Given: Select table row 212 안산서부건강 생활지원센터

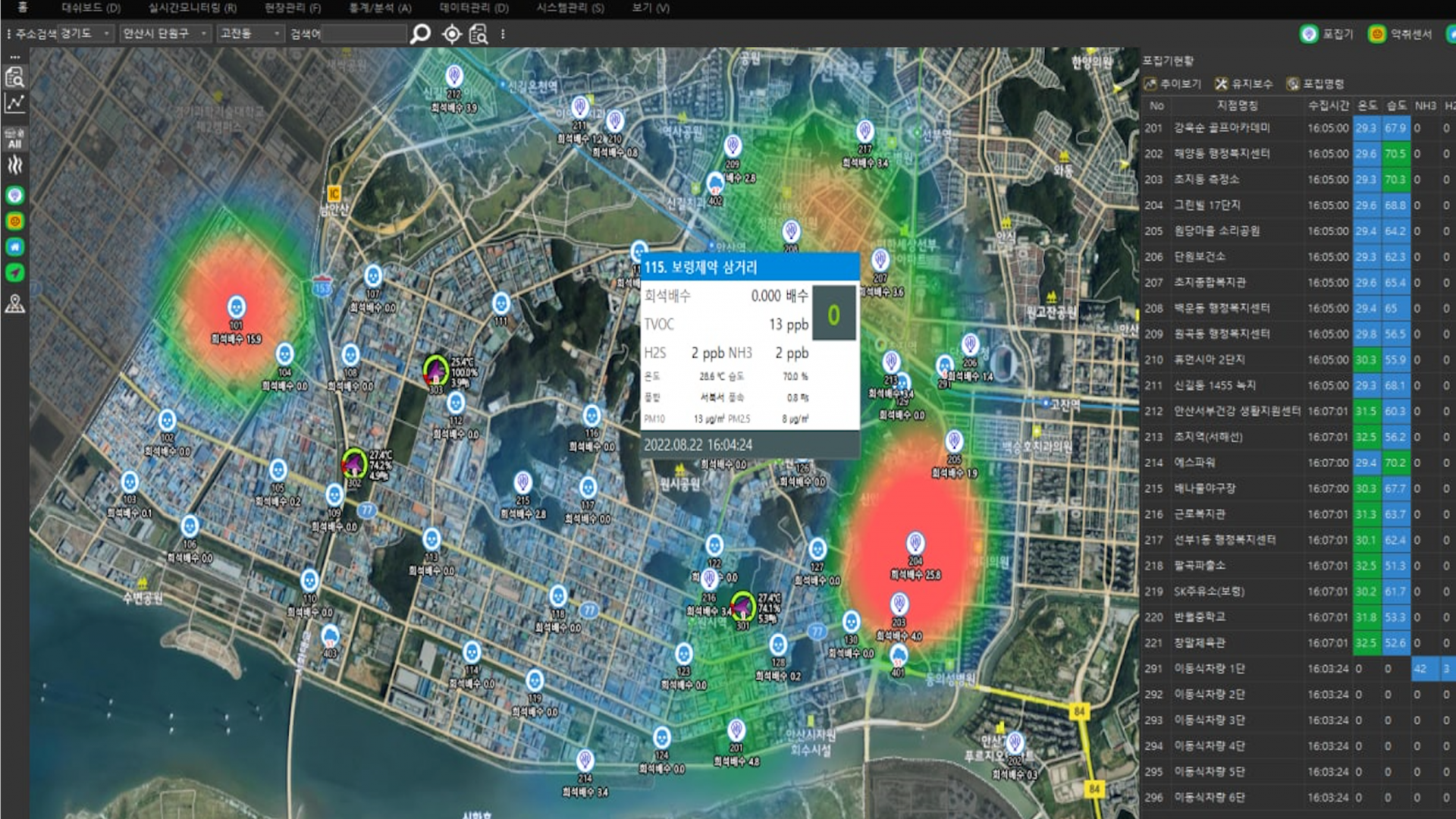Looking at the screenshot, I should pos(1298,411).
